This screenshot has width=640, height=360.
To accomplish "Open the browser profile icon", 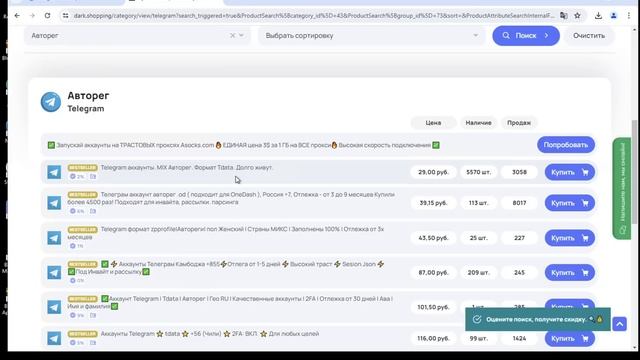I will point(613,16).
